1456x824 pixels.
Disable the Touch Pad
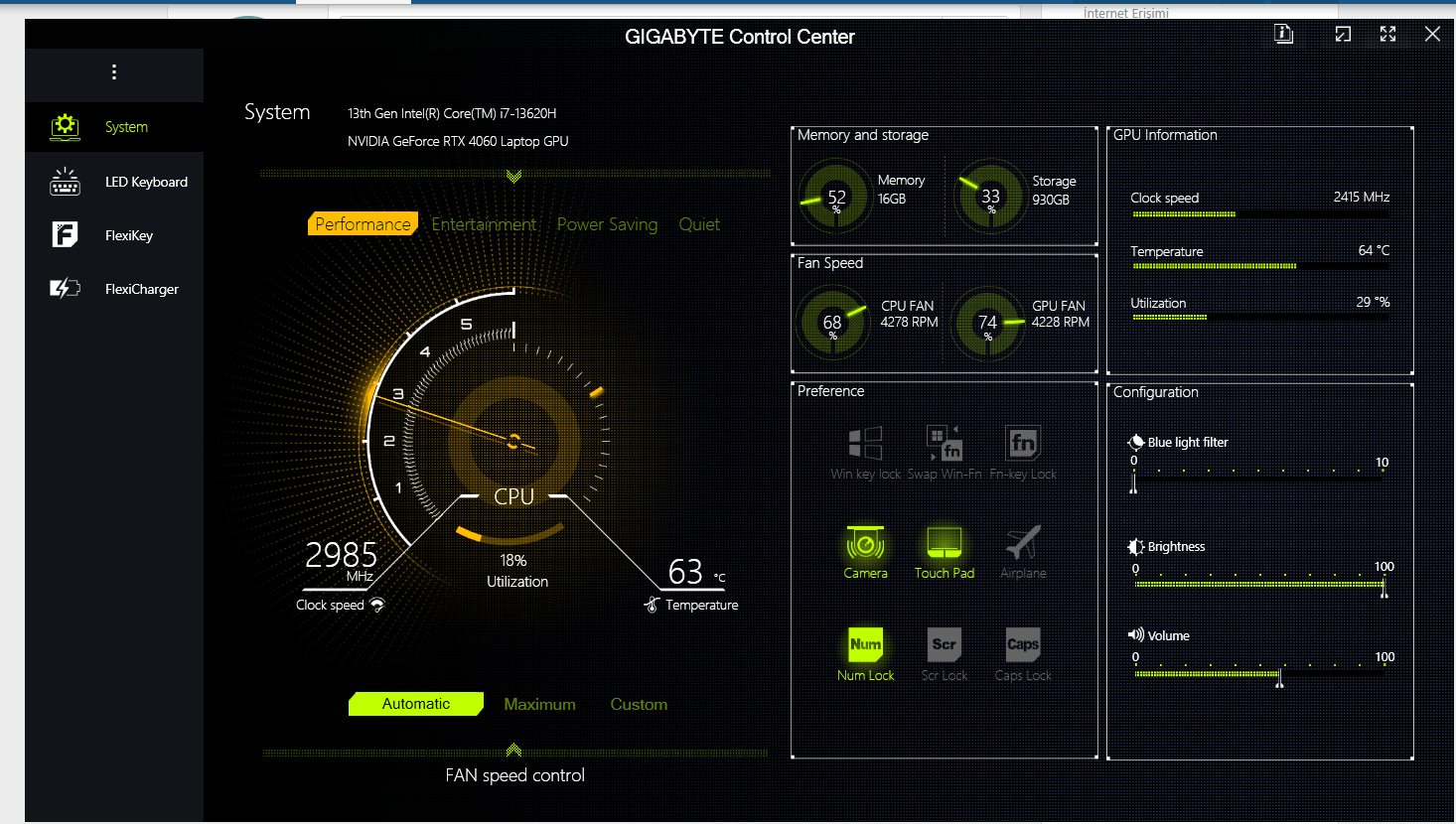[x=945, y=552]
